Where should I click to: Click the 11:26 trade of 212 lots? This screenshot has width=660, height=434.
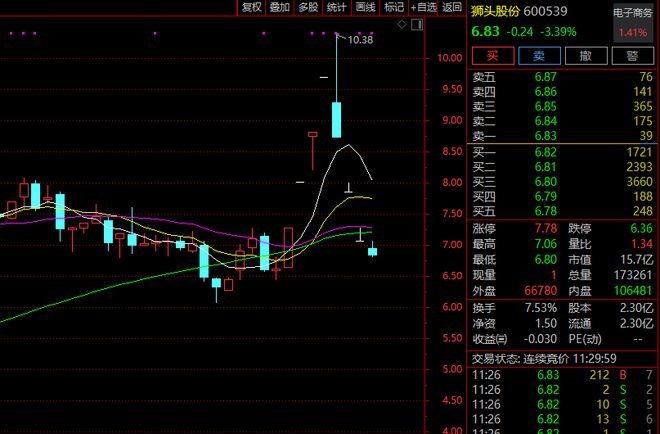pos(562,375)
